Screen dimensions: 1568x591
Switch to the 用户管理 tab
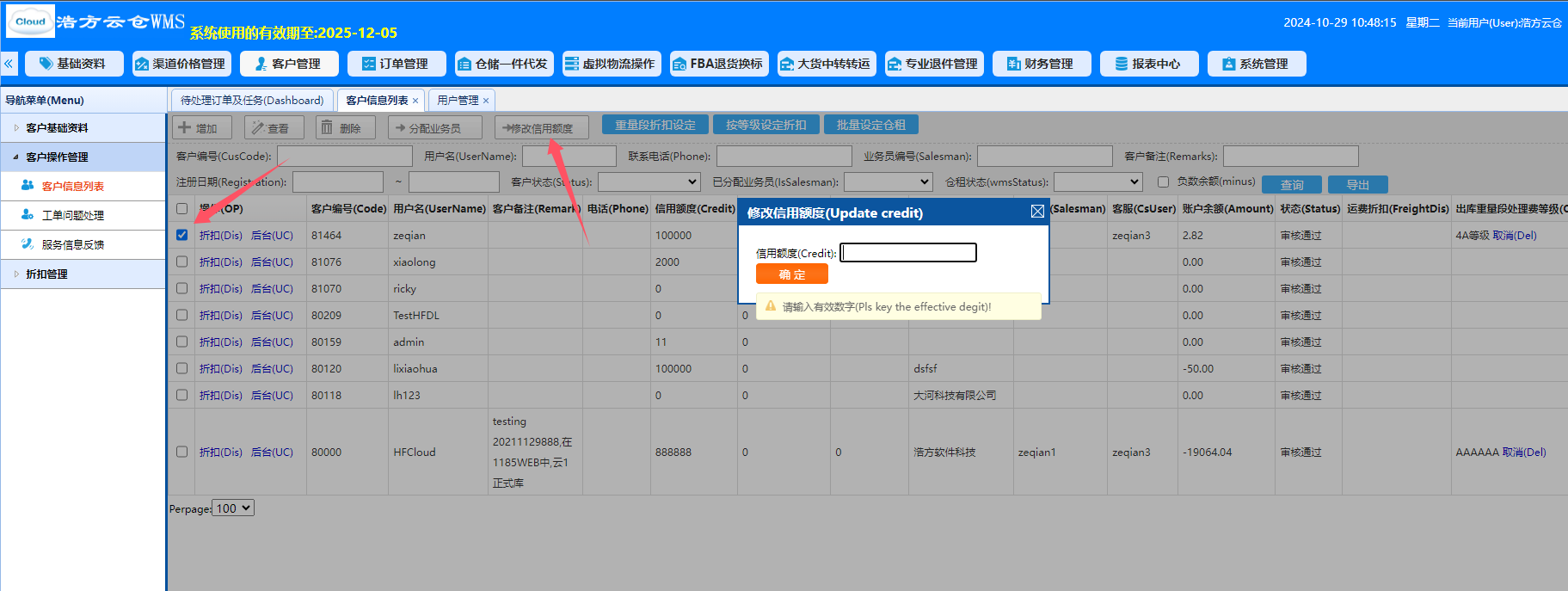[461, 101]
